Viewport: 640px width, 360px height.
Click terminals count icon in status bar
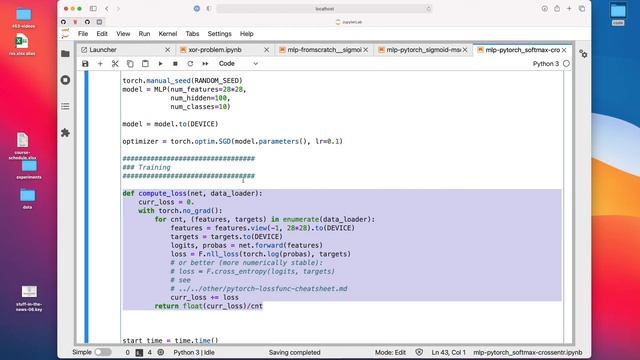tap(139, 352)
